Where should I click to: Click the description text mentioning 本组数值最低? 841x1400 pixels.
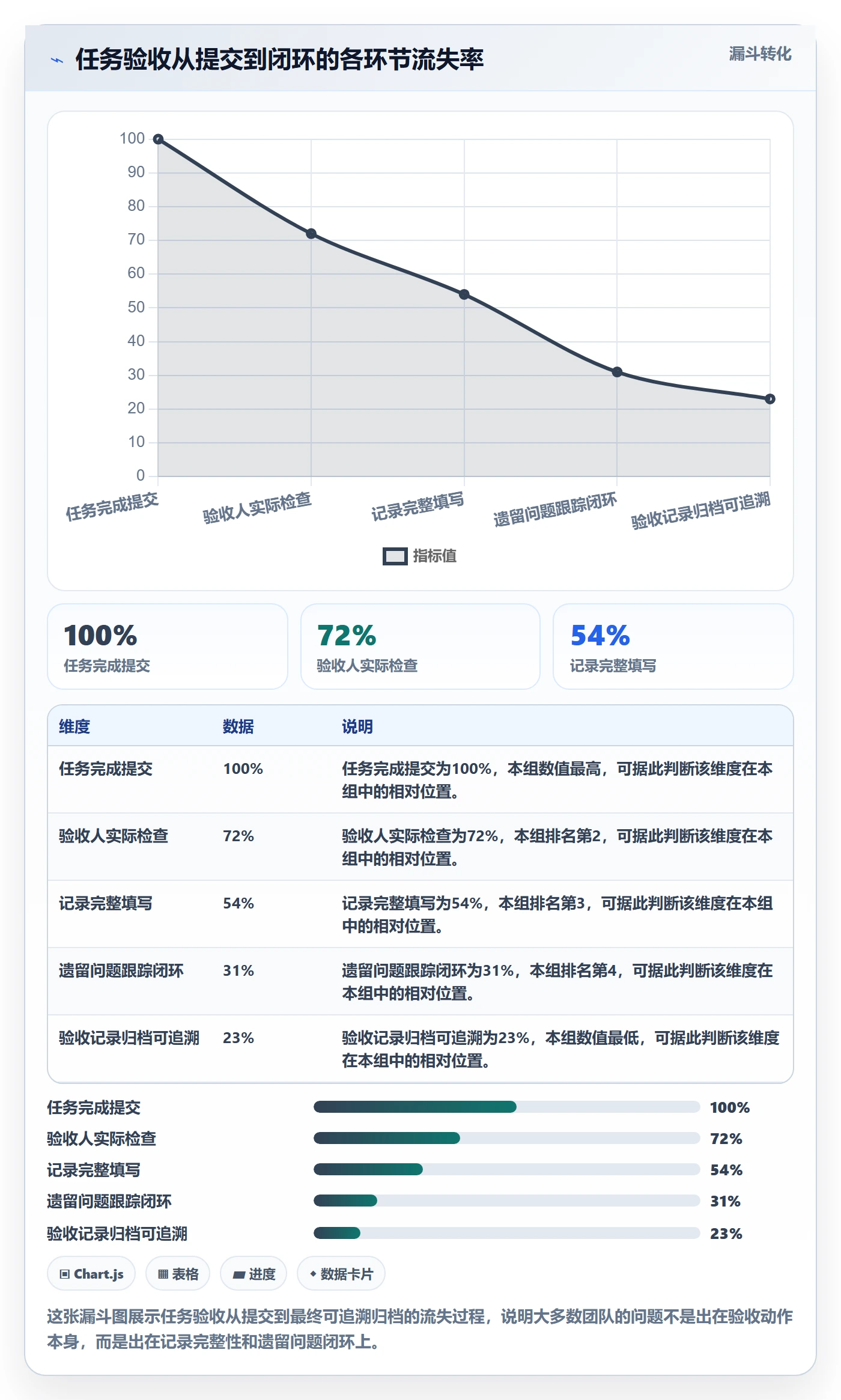(x=561, y=1049)
